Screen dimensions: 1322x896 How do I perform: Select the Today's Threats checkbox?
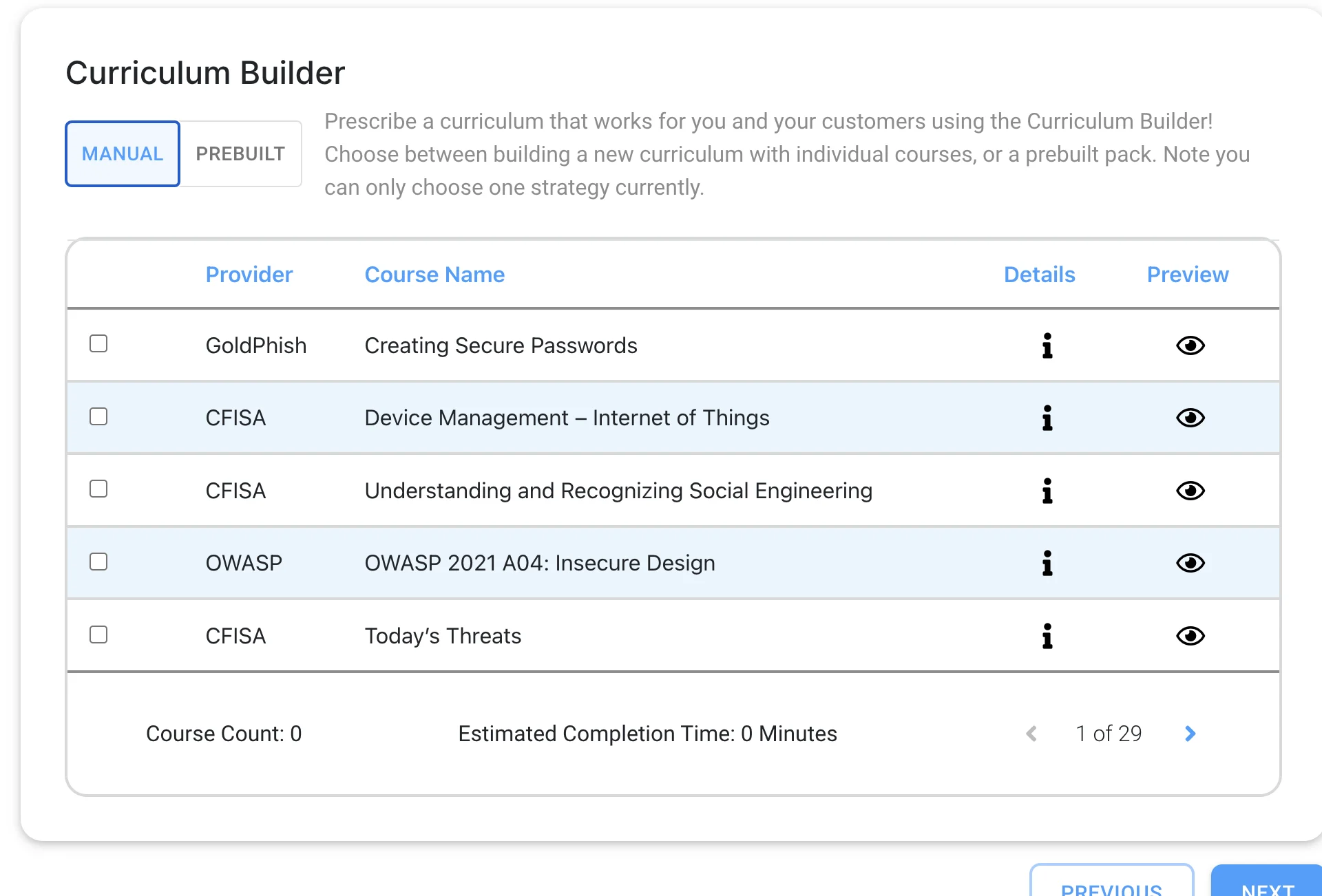(98, 634)
